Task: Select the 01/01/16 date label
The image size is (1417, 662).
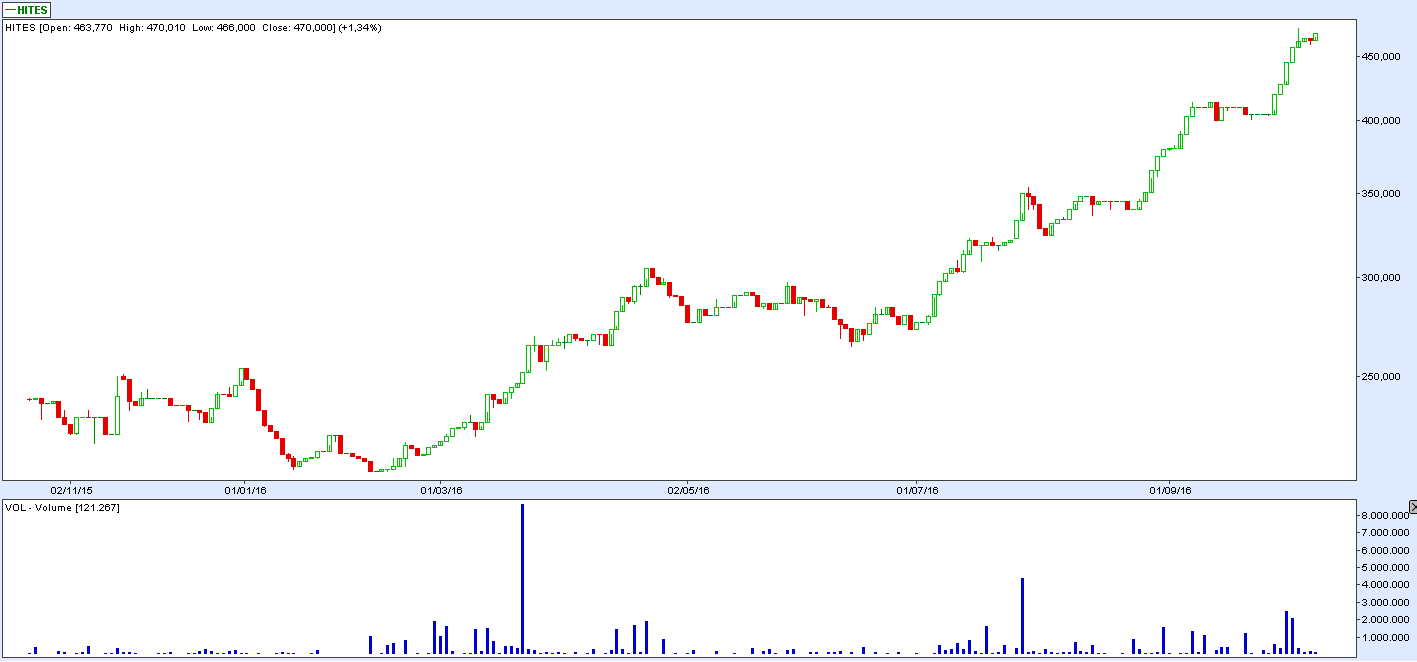Action: click(244, 490)
